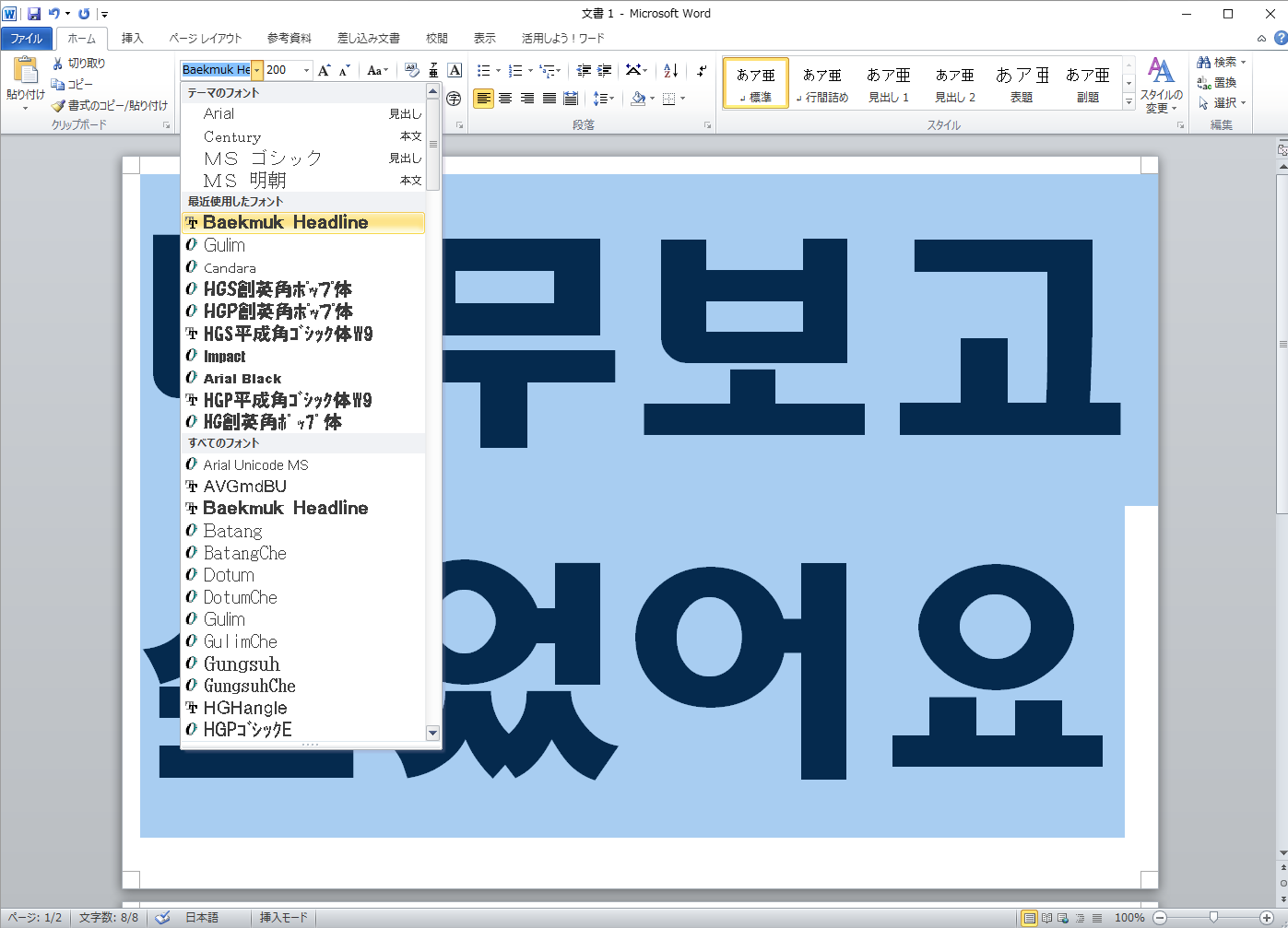Viewport: 1288px width, 928px height.
Task: Switch to Web Layout view icon
Action: pyautogui.click(x=1063, y=918)
